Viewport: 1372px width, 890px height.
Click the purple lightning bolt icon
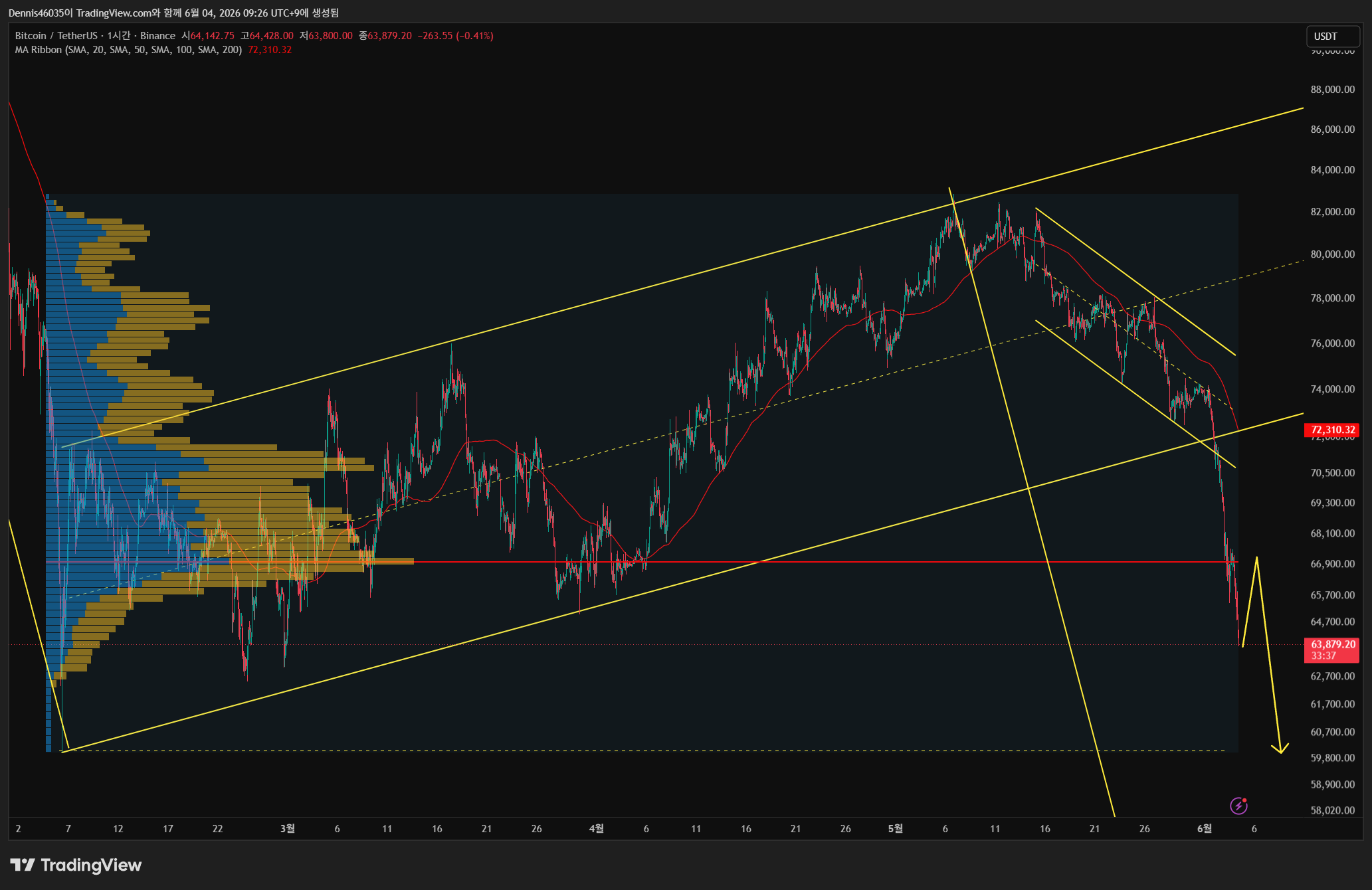pos(1238,806)
